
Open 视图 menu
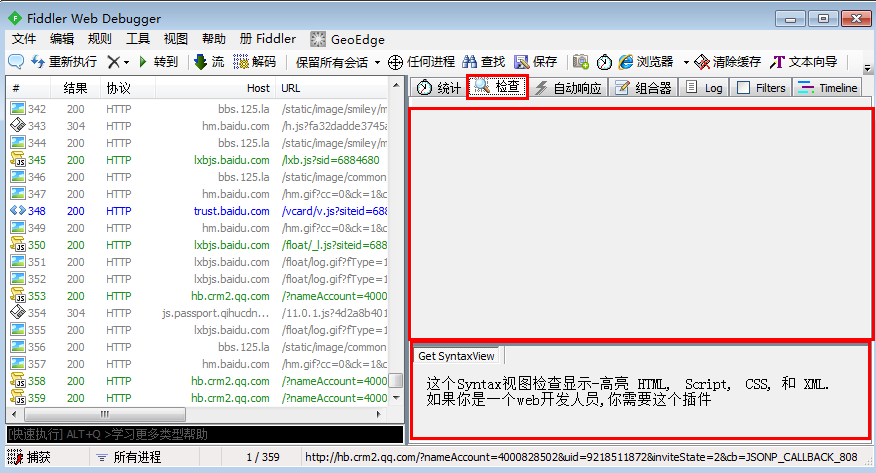coord(175,39)
